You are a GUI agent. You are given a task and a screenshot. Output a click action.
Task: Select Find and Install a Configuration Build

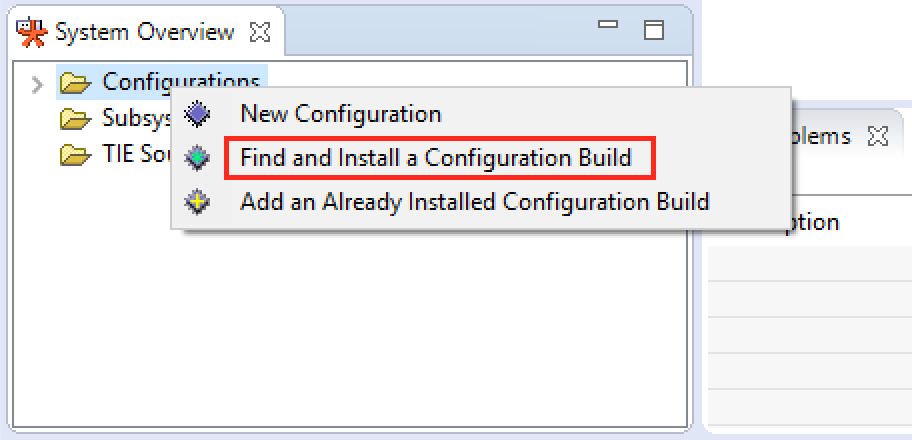[x=436, y=158]
